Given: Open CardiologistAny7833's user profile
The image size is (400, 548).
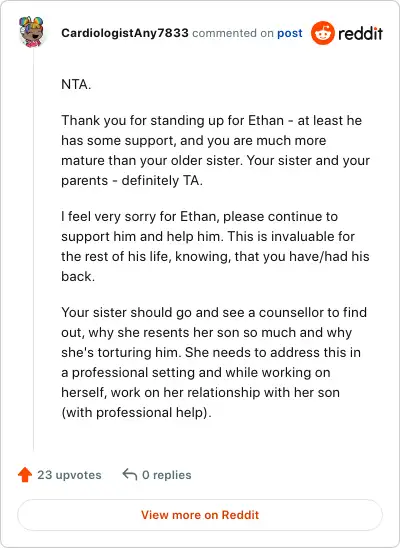Looking at the screenshot, I should point(125,33).
